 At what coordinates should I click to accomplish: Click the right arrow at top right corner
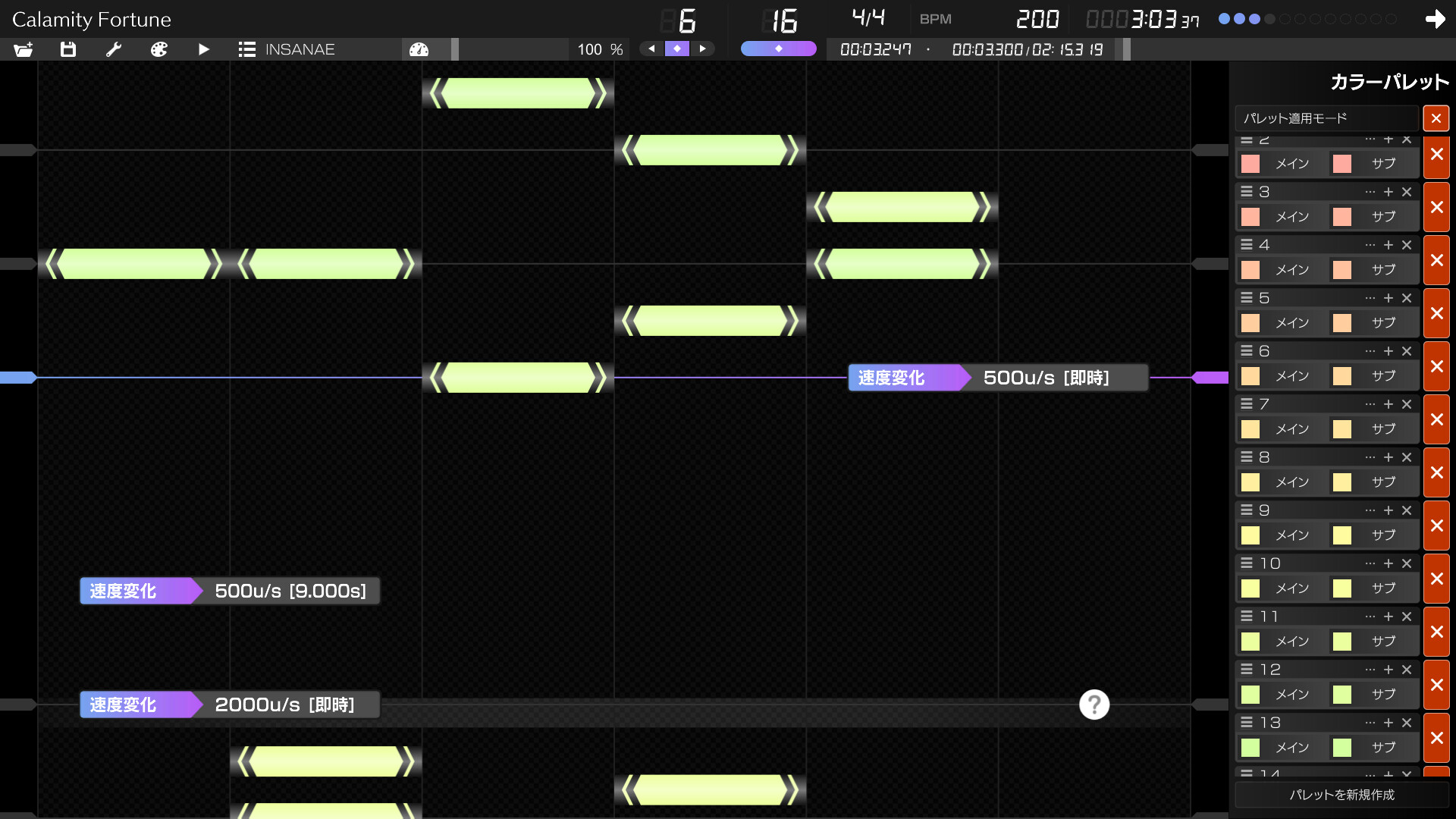[1436, 19]
